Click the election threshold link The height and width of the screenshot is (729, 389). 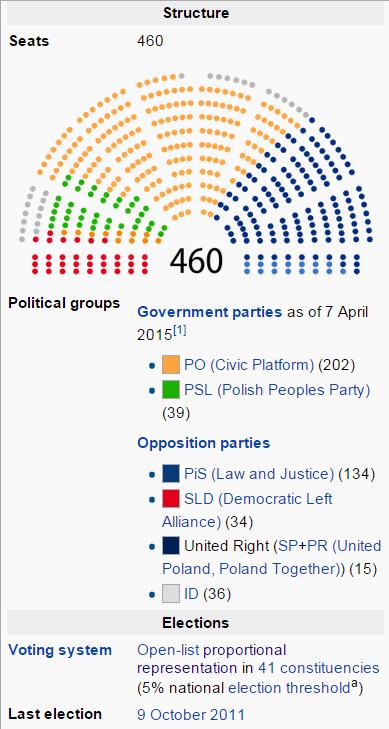289,688
